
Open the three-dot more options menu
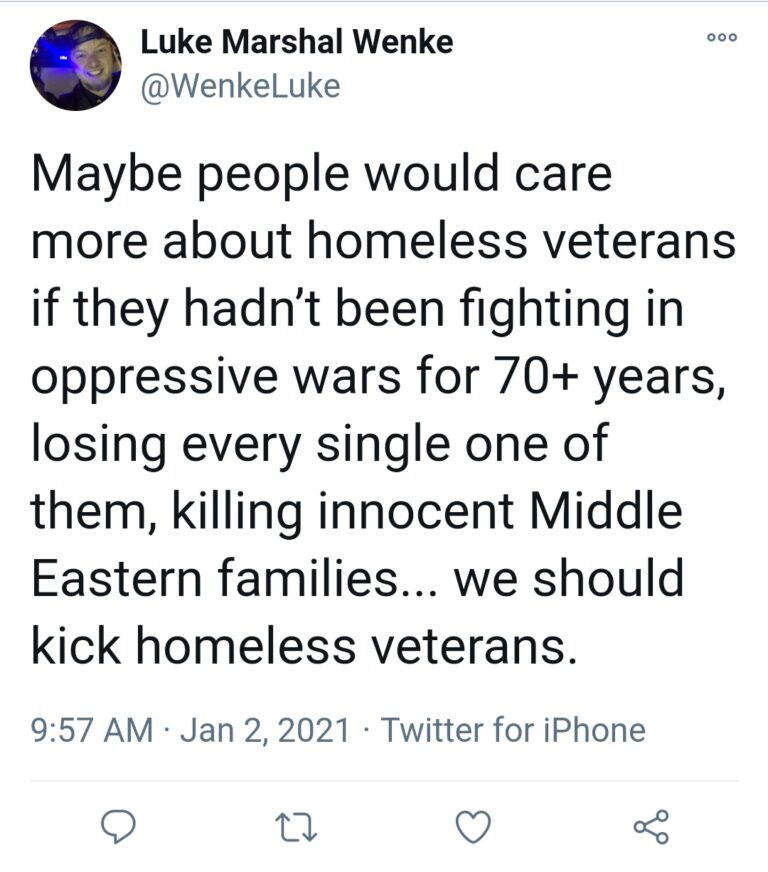[x=721, y=38]
